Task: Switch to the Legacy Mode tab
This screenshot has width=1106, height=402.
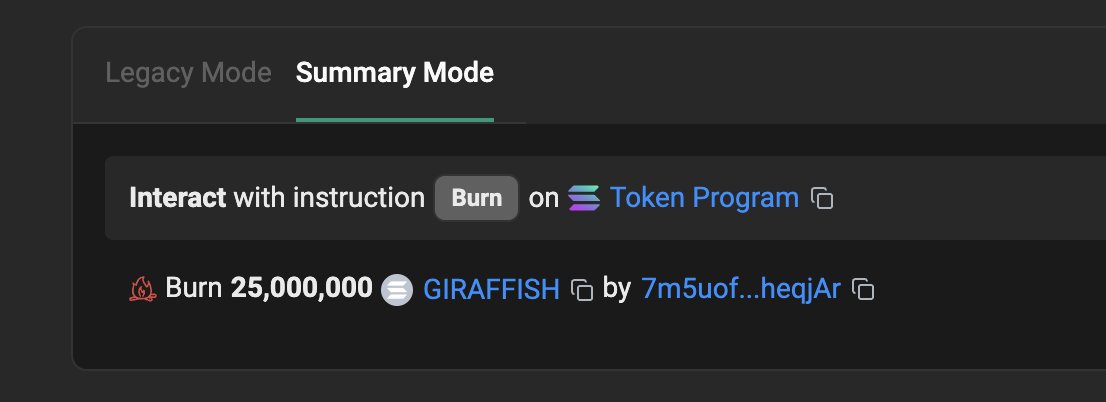Action: [x=188, y=73]
